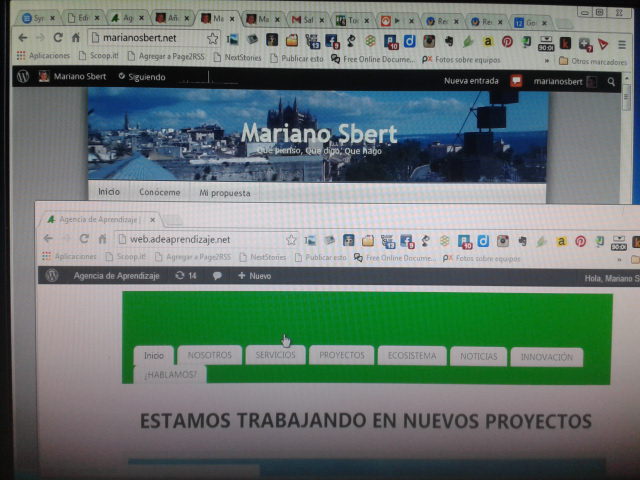The width and height of the screenshot is (640, 480).
Task: Go to the PROYECTOS menu item
Action: 342,355
